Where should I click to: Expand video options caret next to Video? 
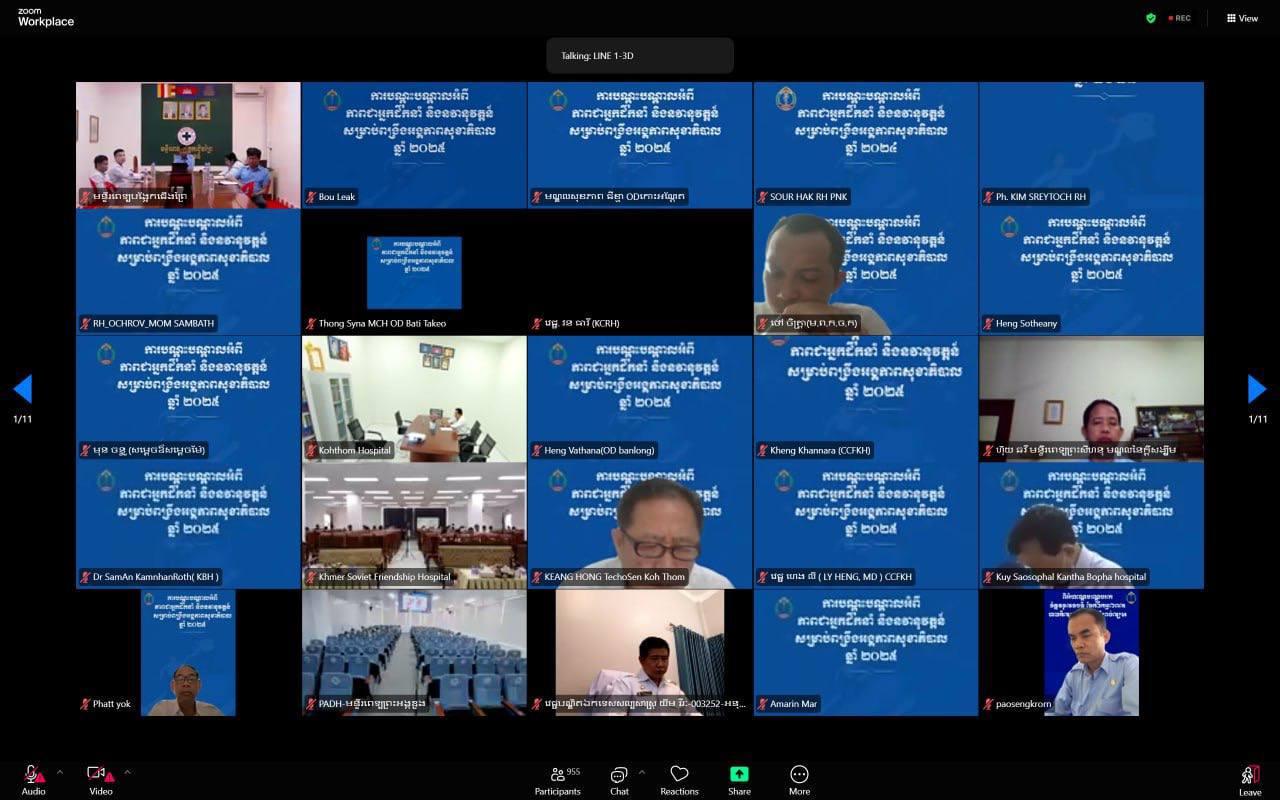(127, 772)
